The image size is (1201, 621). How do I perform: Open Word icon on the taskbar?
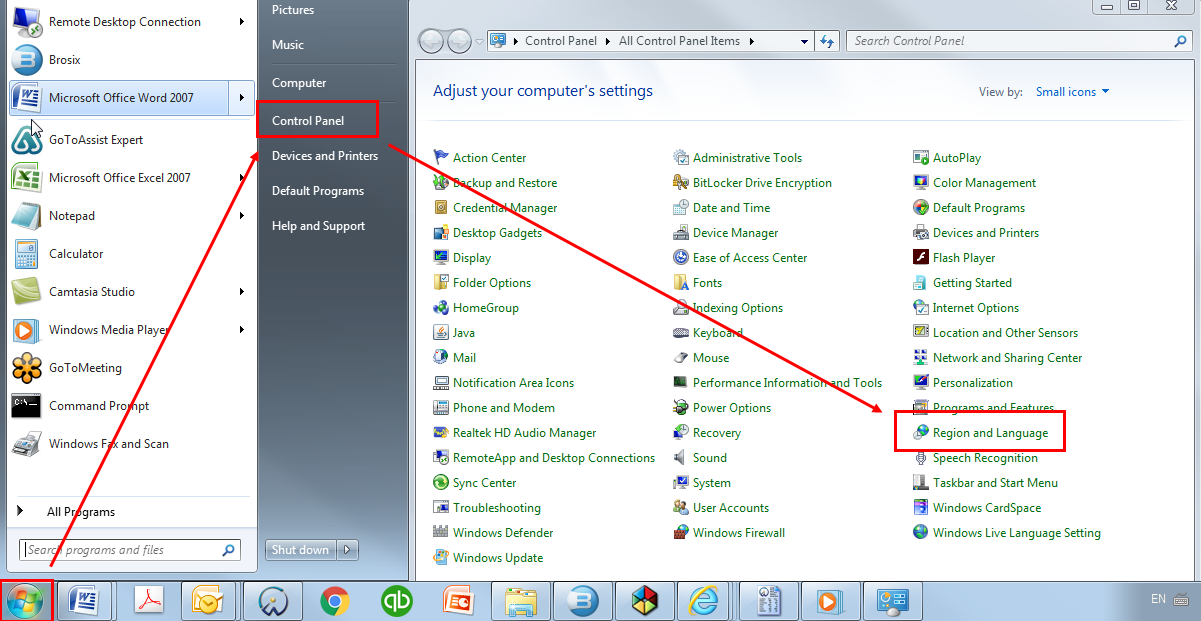[x=84, y=601]
